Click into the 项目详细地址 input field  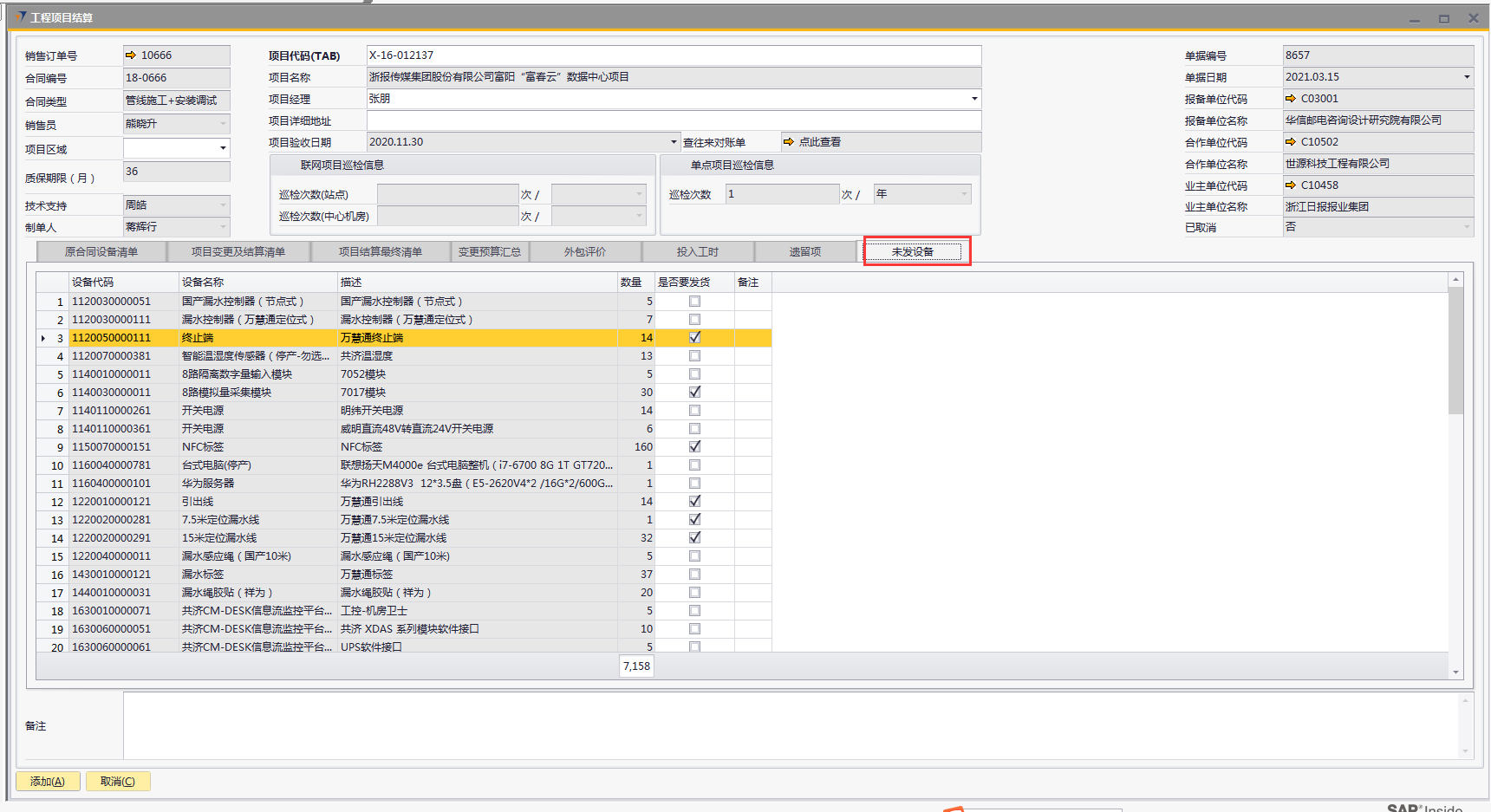673,120
